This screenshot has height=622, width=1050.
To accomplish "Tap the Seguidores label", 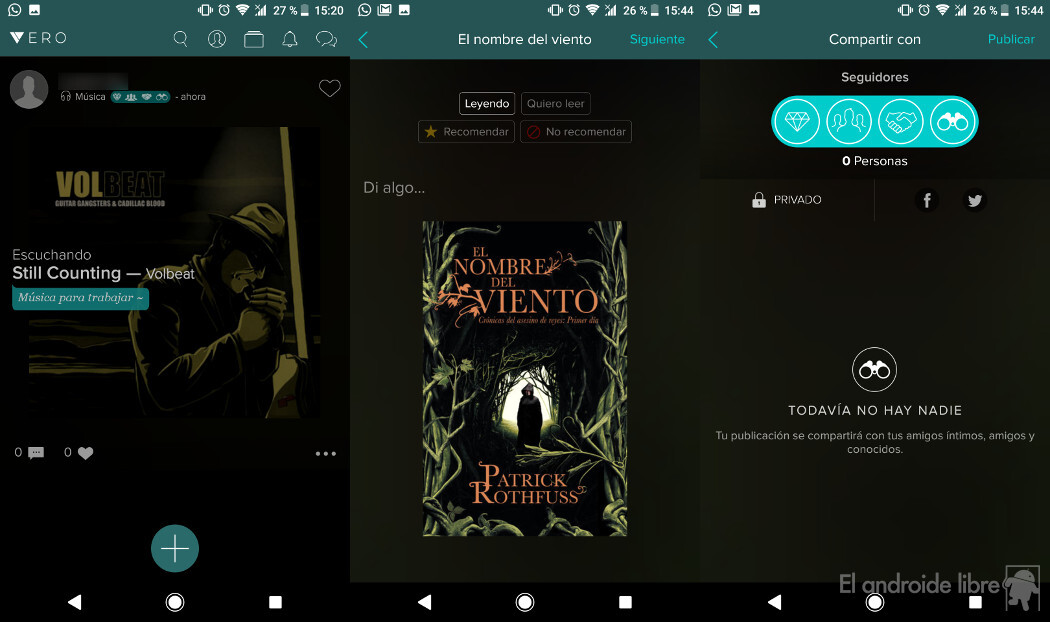I will tap(875, 78).
